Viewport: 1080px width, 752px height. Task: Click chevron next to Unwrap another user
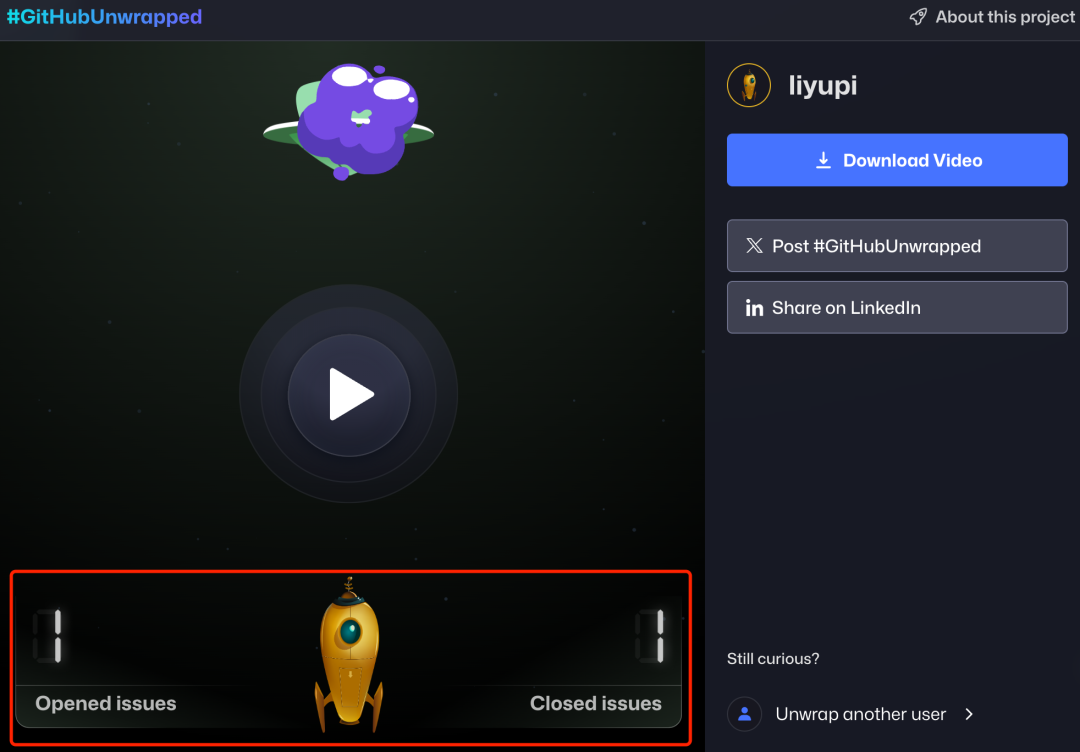click(969, 714)
